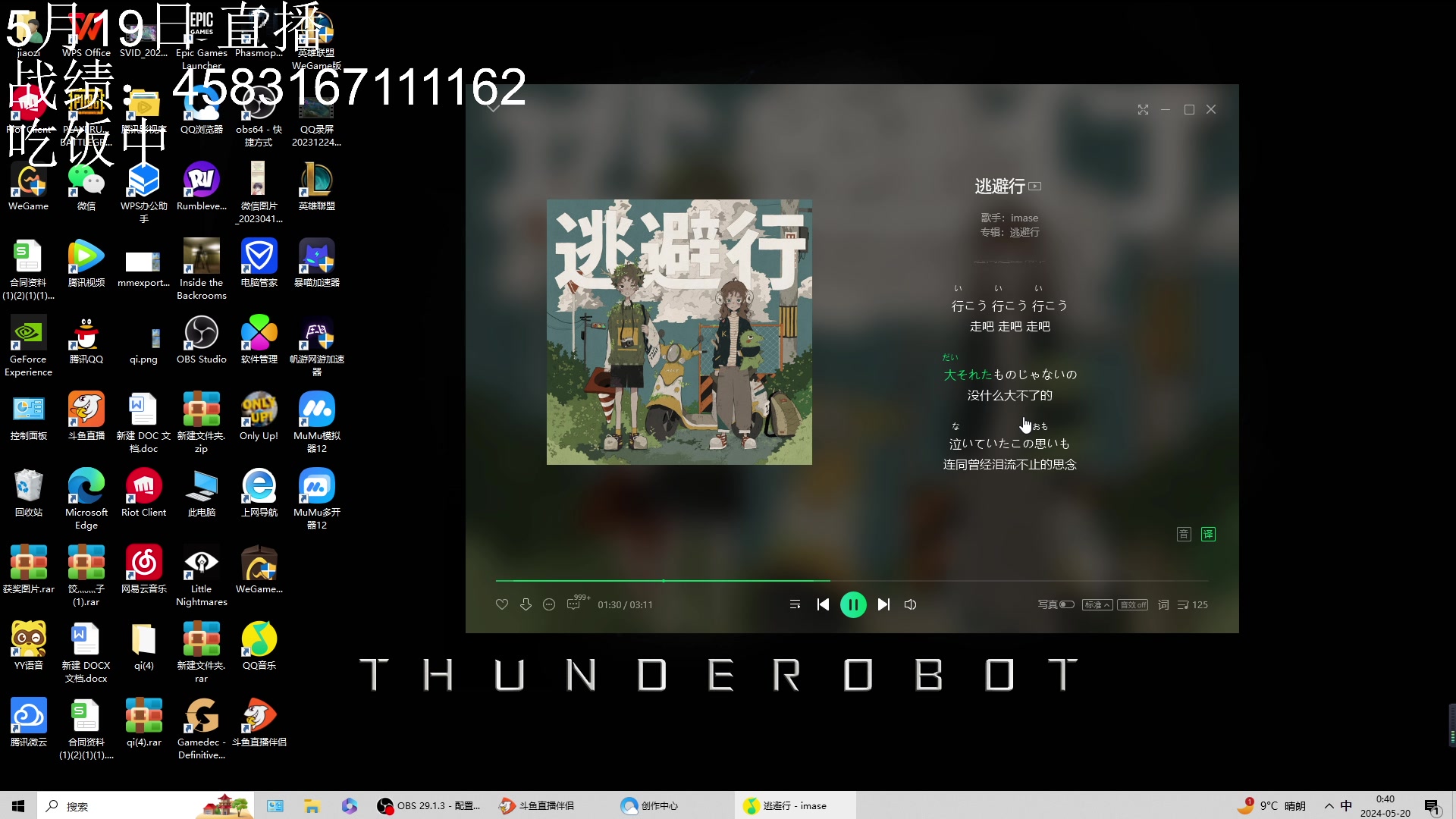Open 腾讯QQ desktop icon
This screenshot has width=1456, height=819.
[x=86, y=340]
